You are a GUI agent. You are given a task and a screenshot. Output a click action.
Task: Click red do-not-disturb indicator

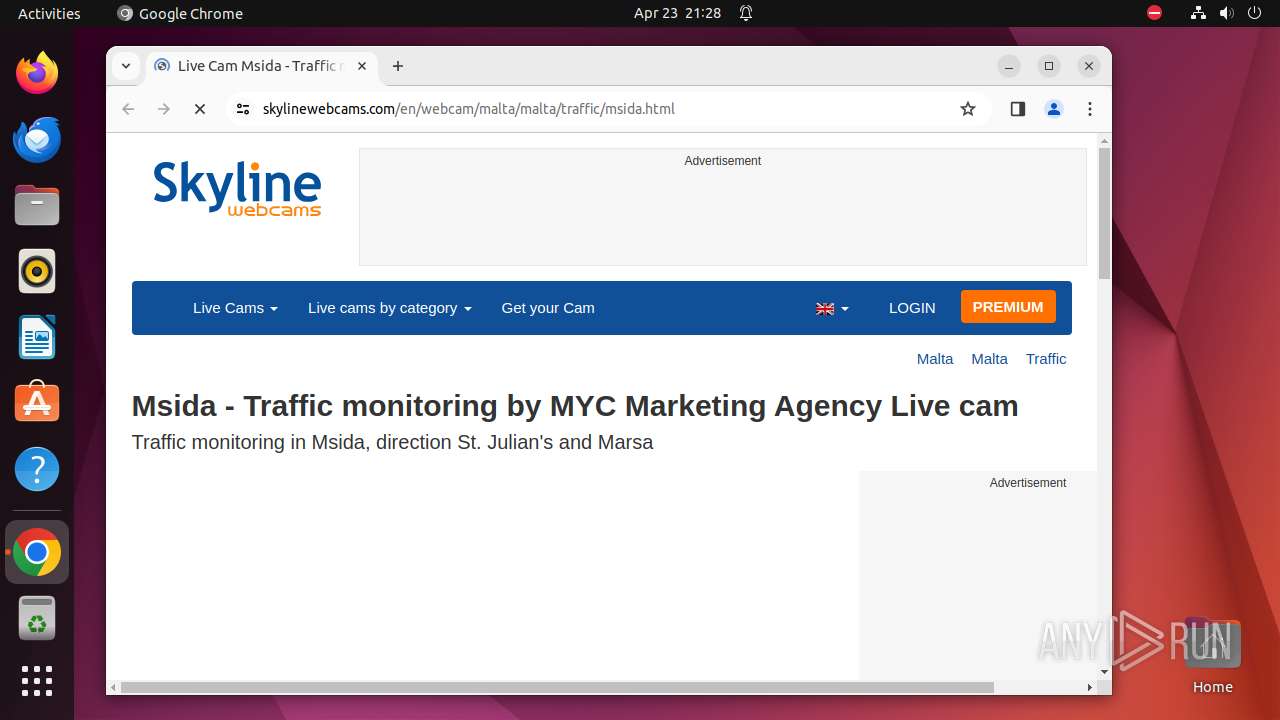(x=1155, y=13)
